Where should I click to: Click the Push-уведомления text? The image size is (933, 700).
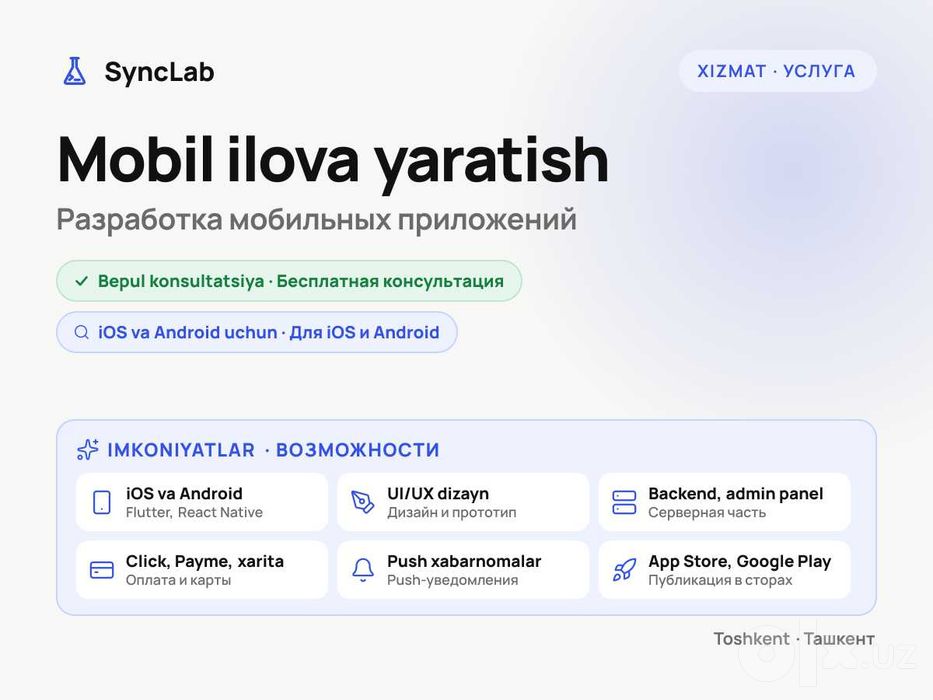click(452, 580)
